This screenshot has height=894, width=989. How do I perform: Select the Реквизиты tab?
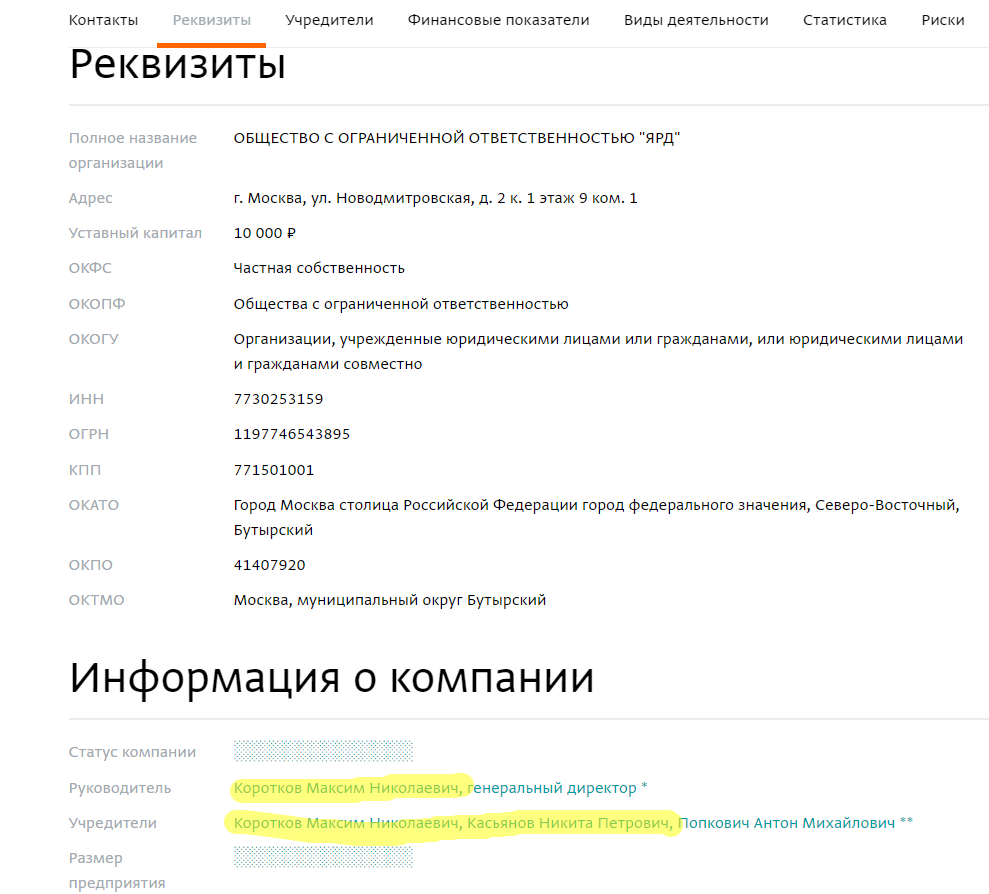click(x=212, y=20)
